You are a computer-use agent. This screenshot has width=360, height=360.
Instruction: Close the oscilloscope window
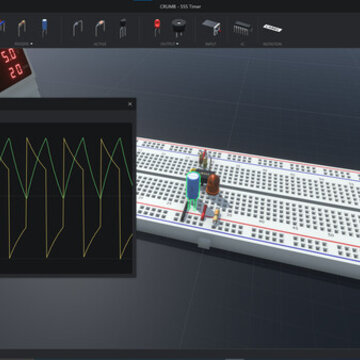pyautogui.click(x=130, y=104)
